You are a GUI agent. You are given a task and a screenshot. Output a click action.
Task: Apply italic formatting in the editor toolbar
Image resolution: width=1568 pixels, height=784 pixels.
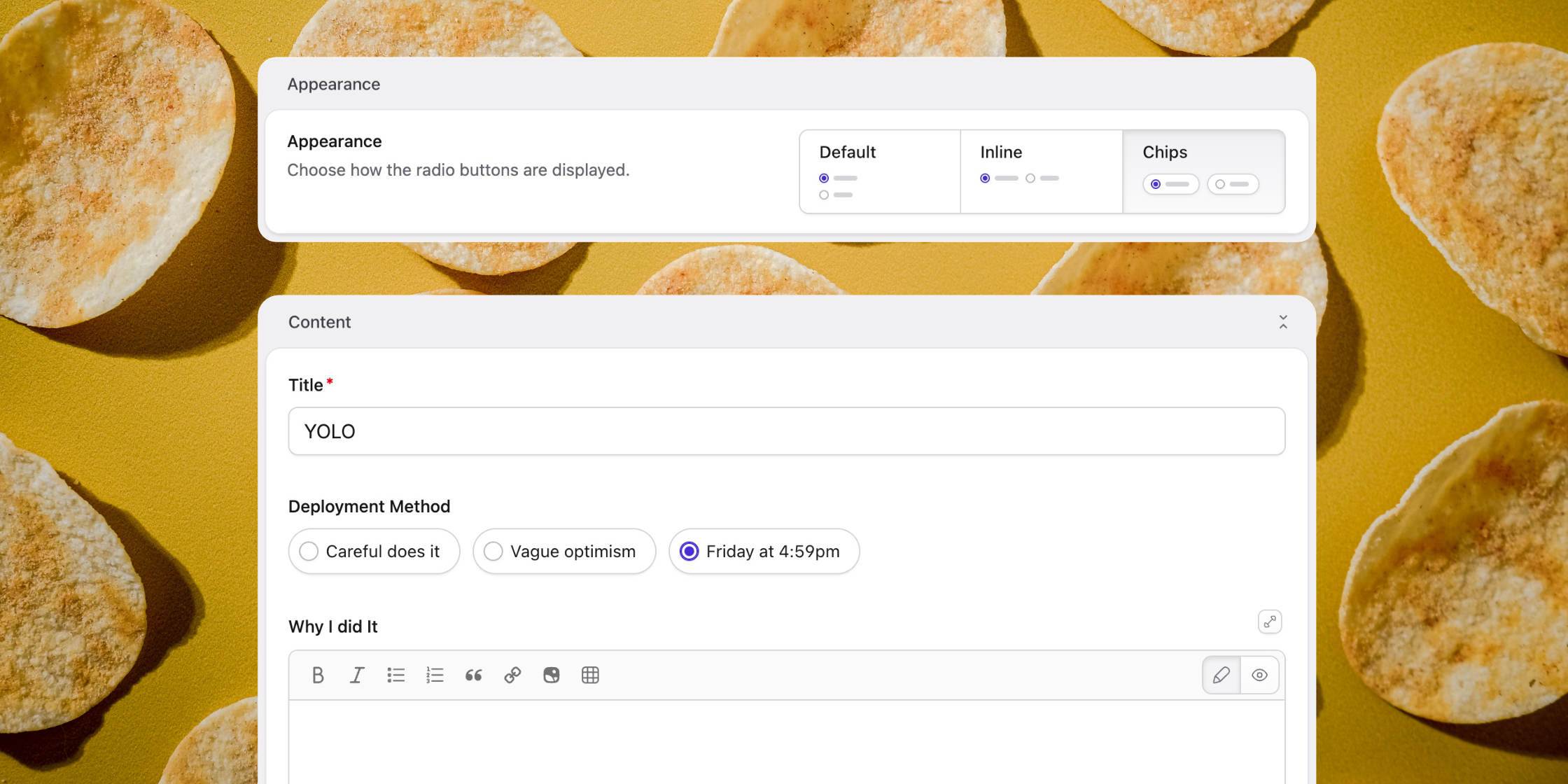coord(357,675)
